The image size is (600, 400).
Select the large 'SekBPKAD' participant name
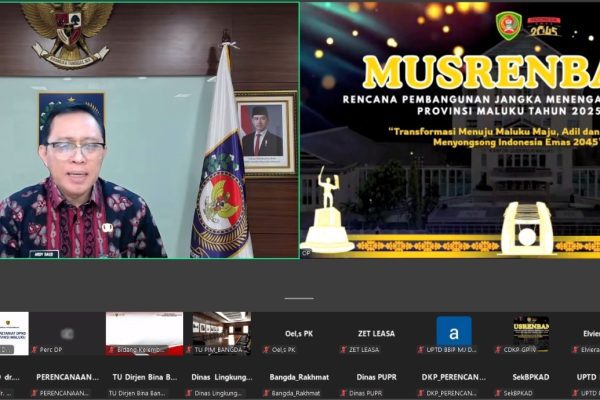pos(531,377)
